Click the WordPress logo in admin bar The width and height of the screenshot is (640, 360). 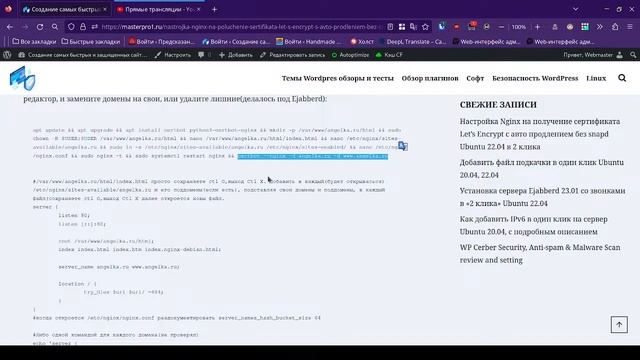[7, 55]
